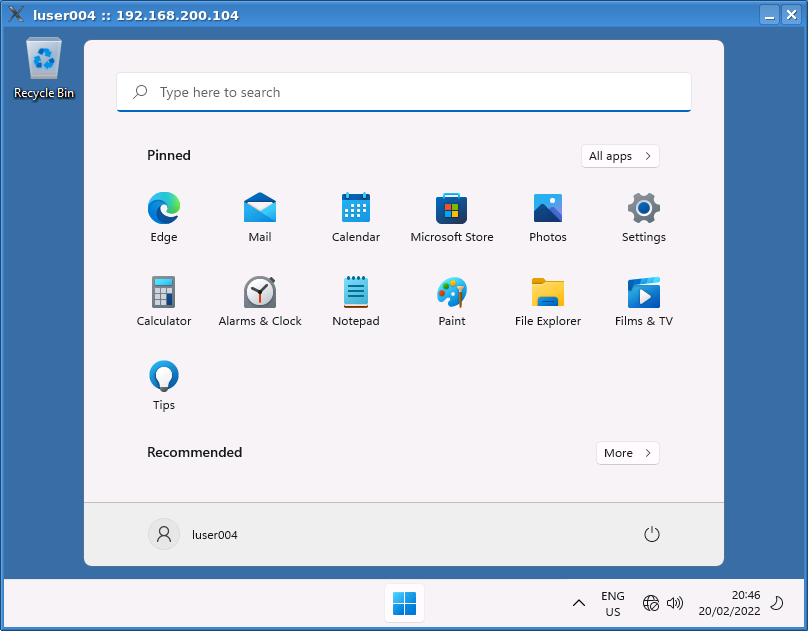Viewport: 808px width, 631px height.
Task: Click the 'Type here to search' box
Action: point(404,92)
